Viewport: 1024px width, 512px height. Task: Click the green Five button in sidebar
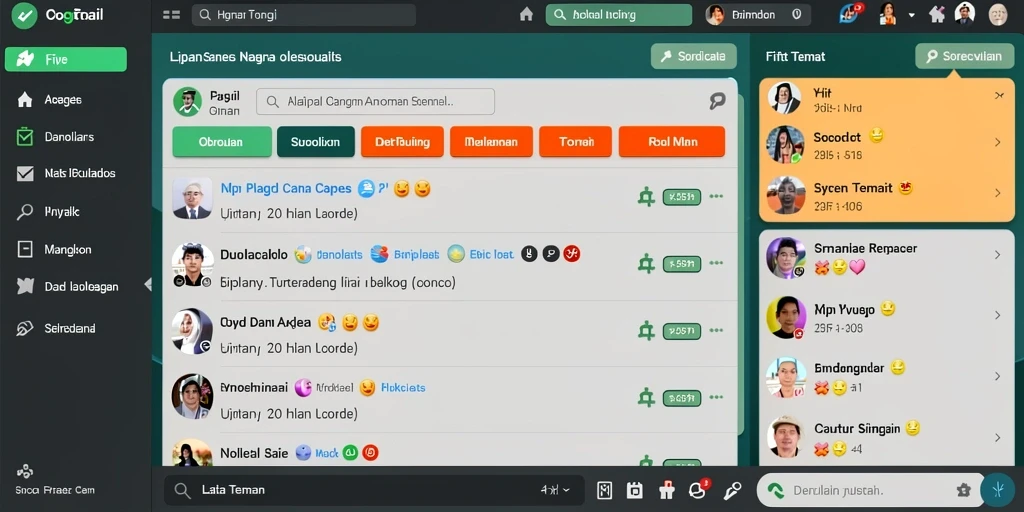[x=65, y=59]
